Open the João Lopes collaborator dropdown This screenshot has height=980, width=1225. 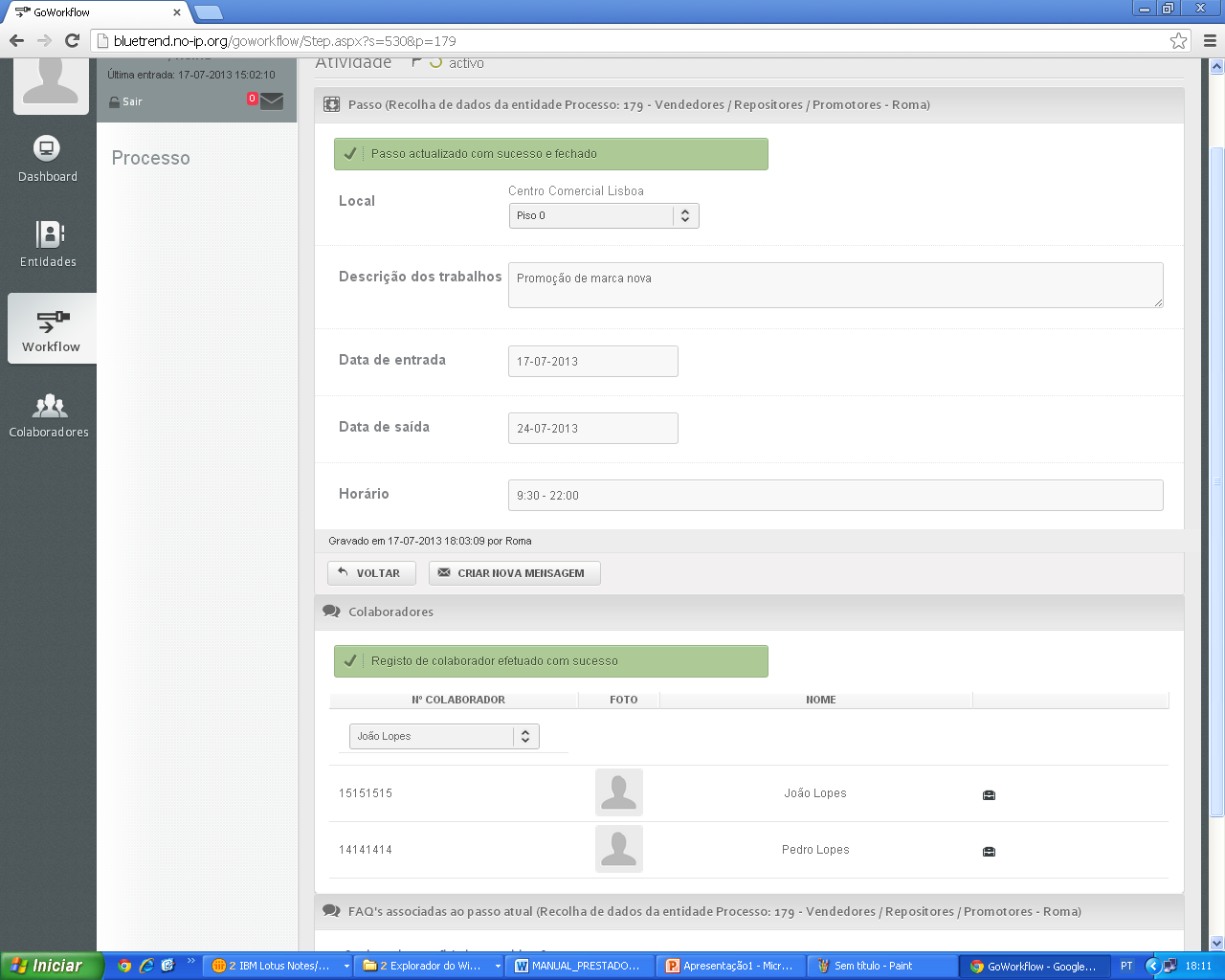[x=444, y=736]
